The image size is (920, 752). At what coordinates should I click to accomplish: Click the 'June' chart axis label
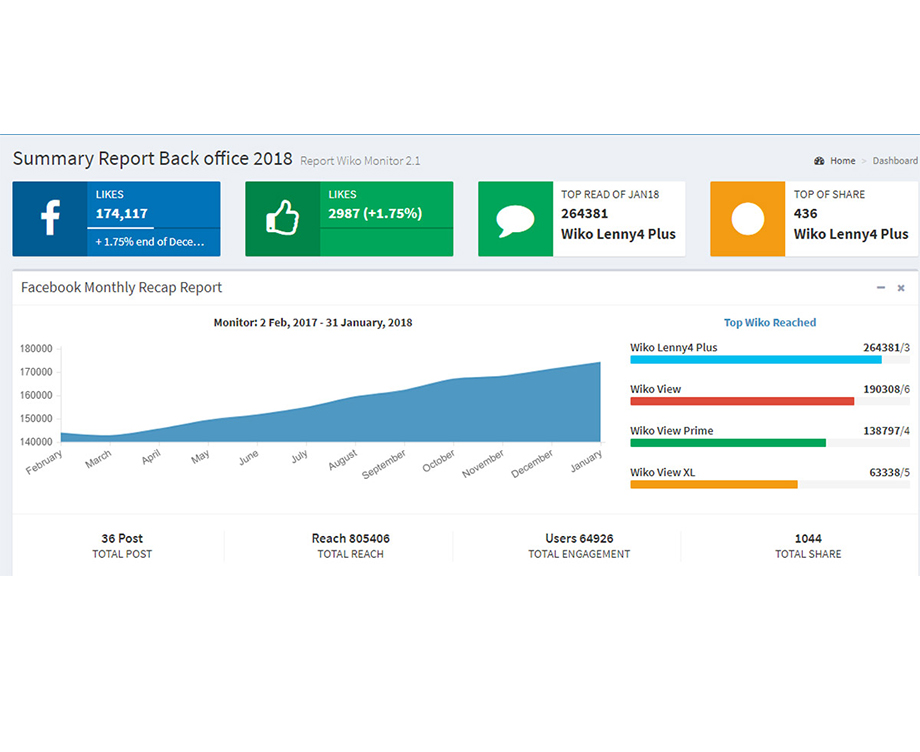point(249,458)
